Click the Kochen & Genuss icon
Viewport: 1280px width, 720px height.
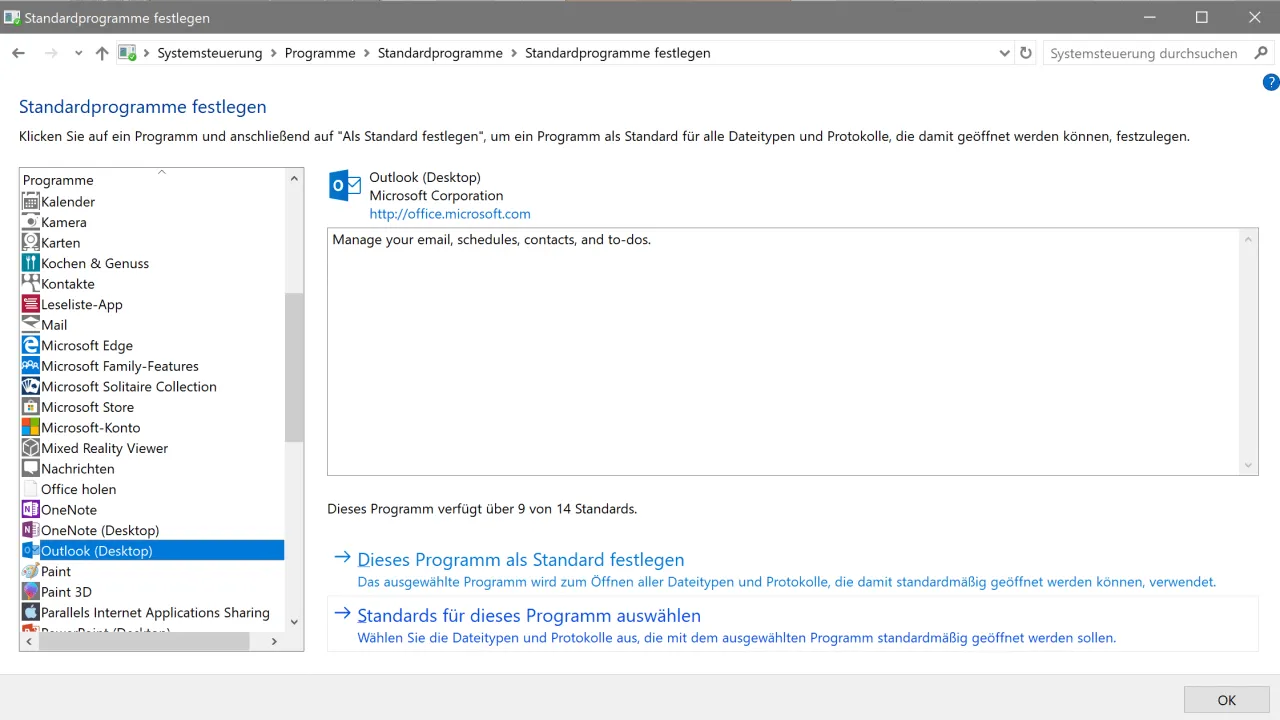point(30,263)
